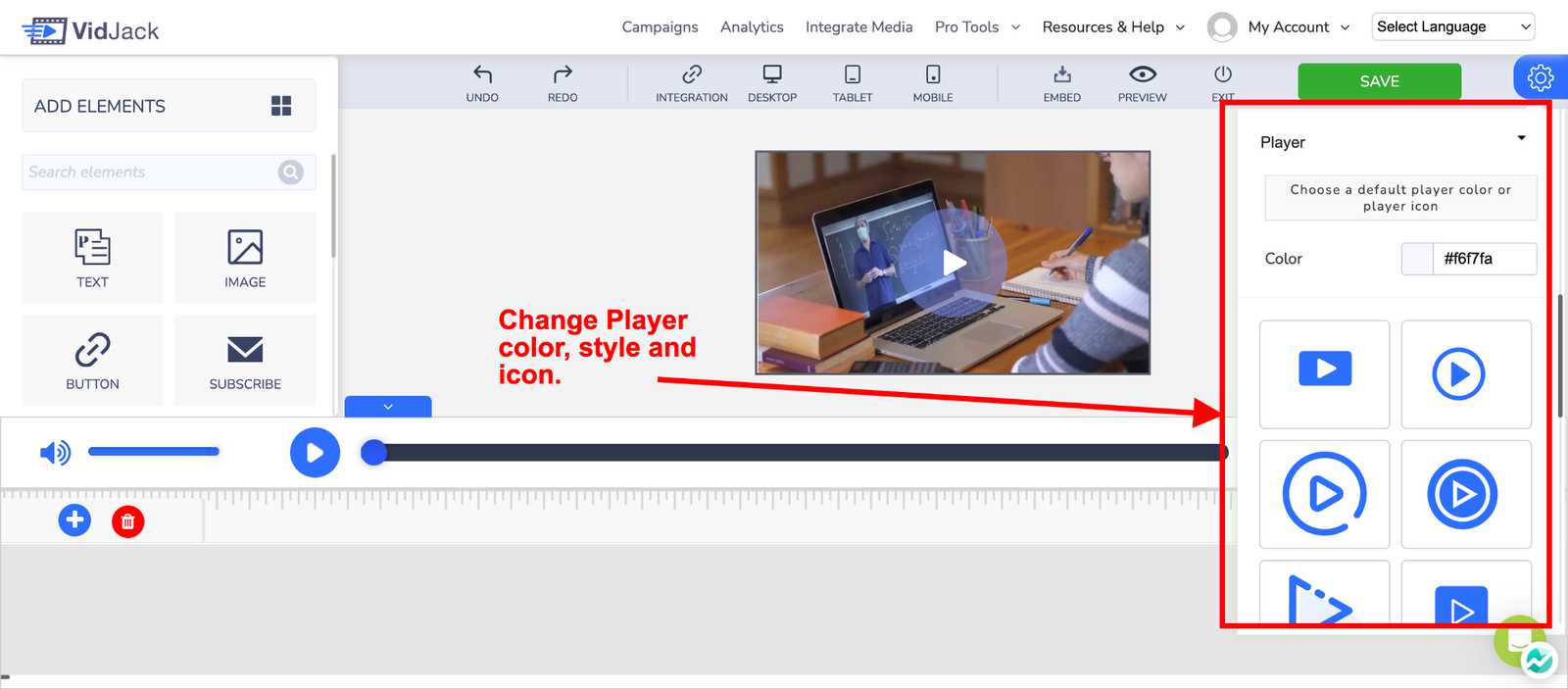Open the Integration tool
1568x689 pixels.
point(692,83)
